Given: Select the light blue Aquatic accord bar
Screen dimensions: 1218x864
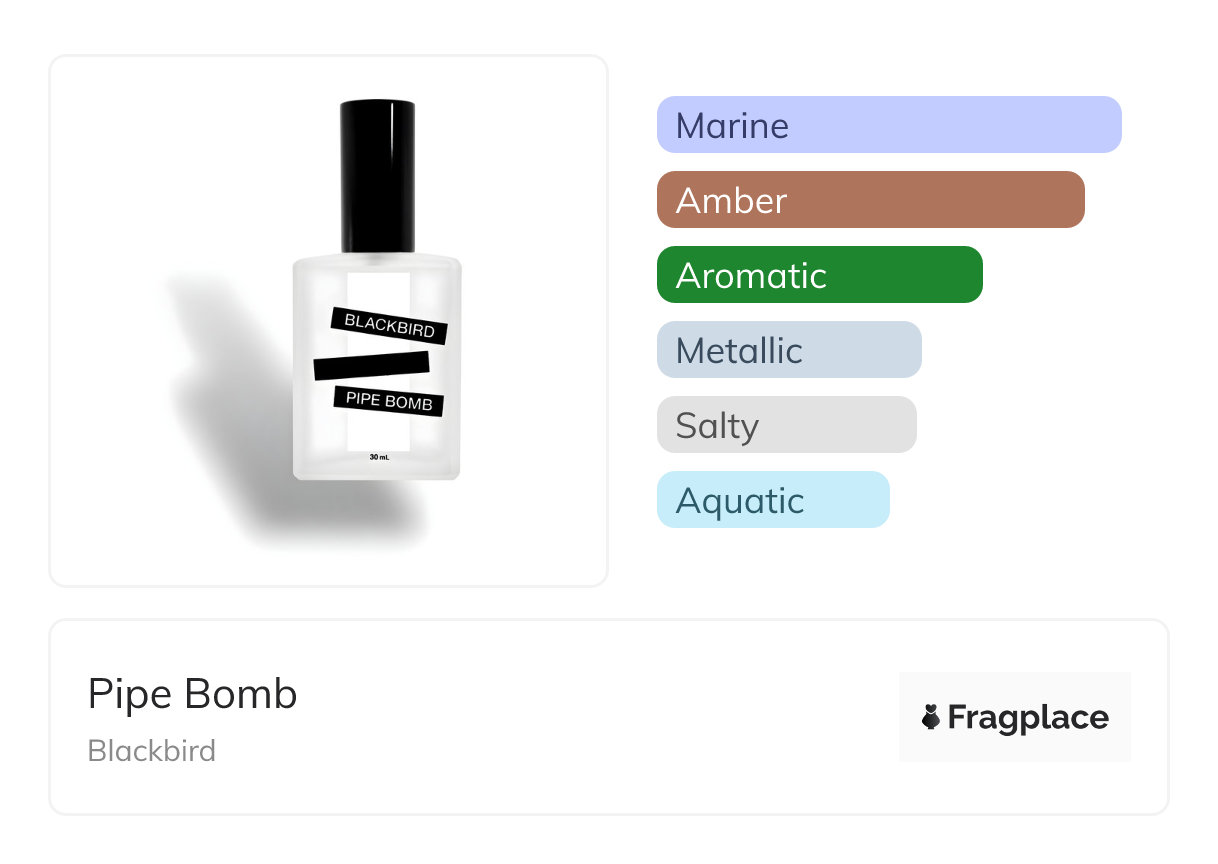Looking at the screenshot, I should pos(772,500).
